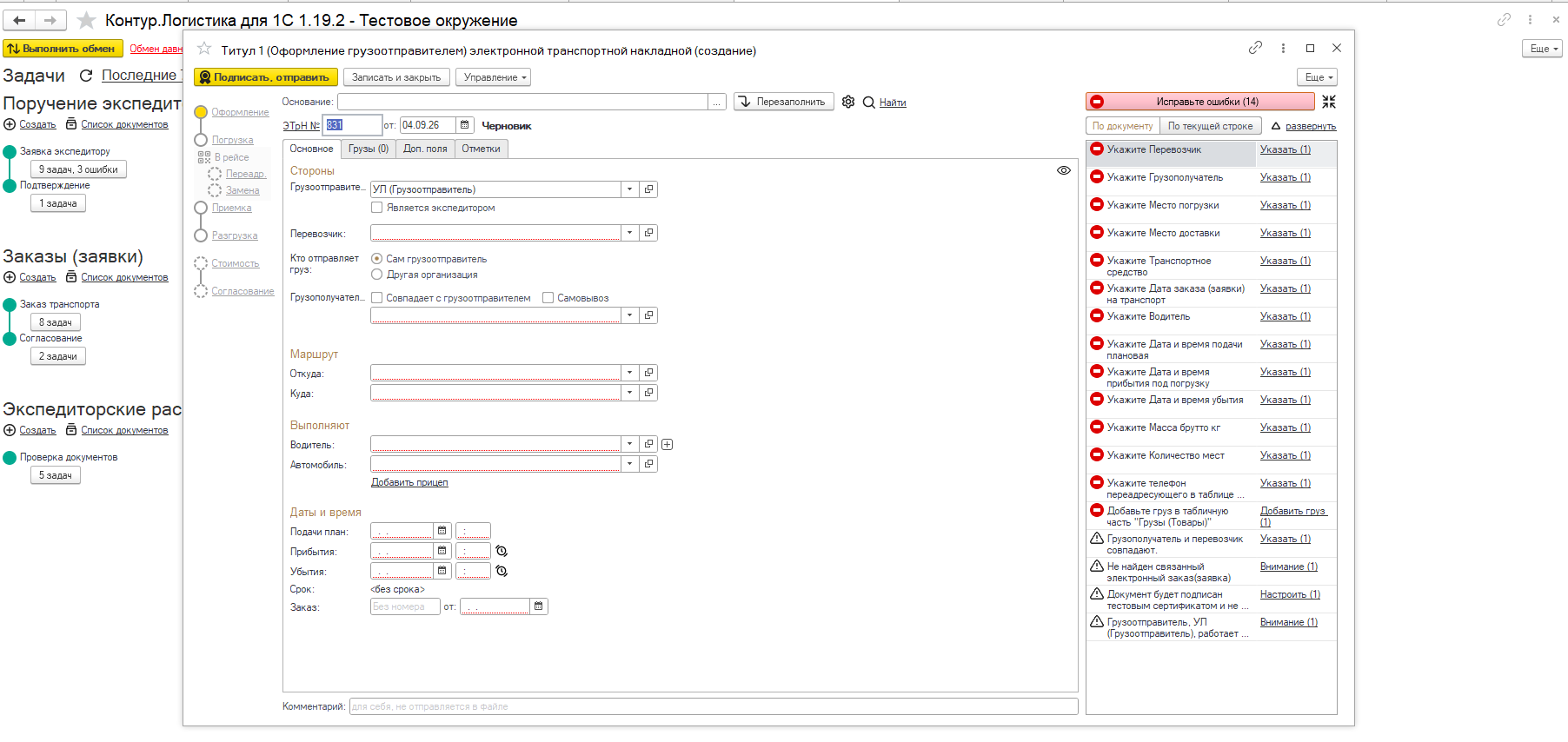This screenshot has height=742, width=1568.
Task: Open the Водитель record with the open icon
Action: 648,444
